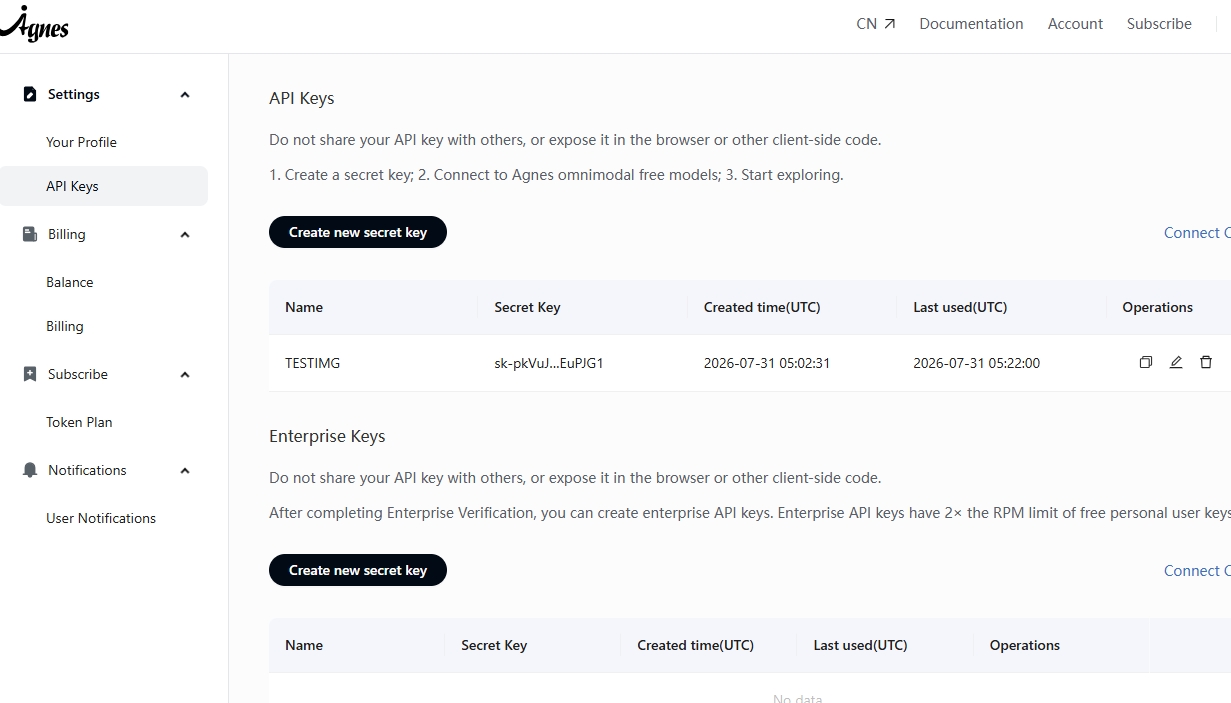Screen dimensions: 1231x703
Task: Switch to CN language site
Action: pos(876,24)
